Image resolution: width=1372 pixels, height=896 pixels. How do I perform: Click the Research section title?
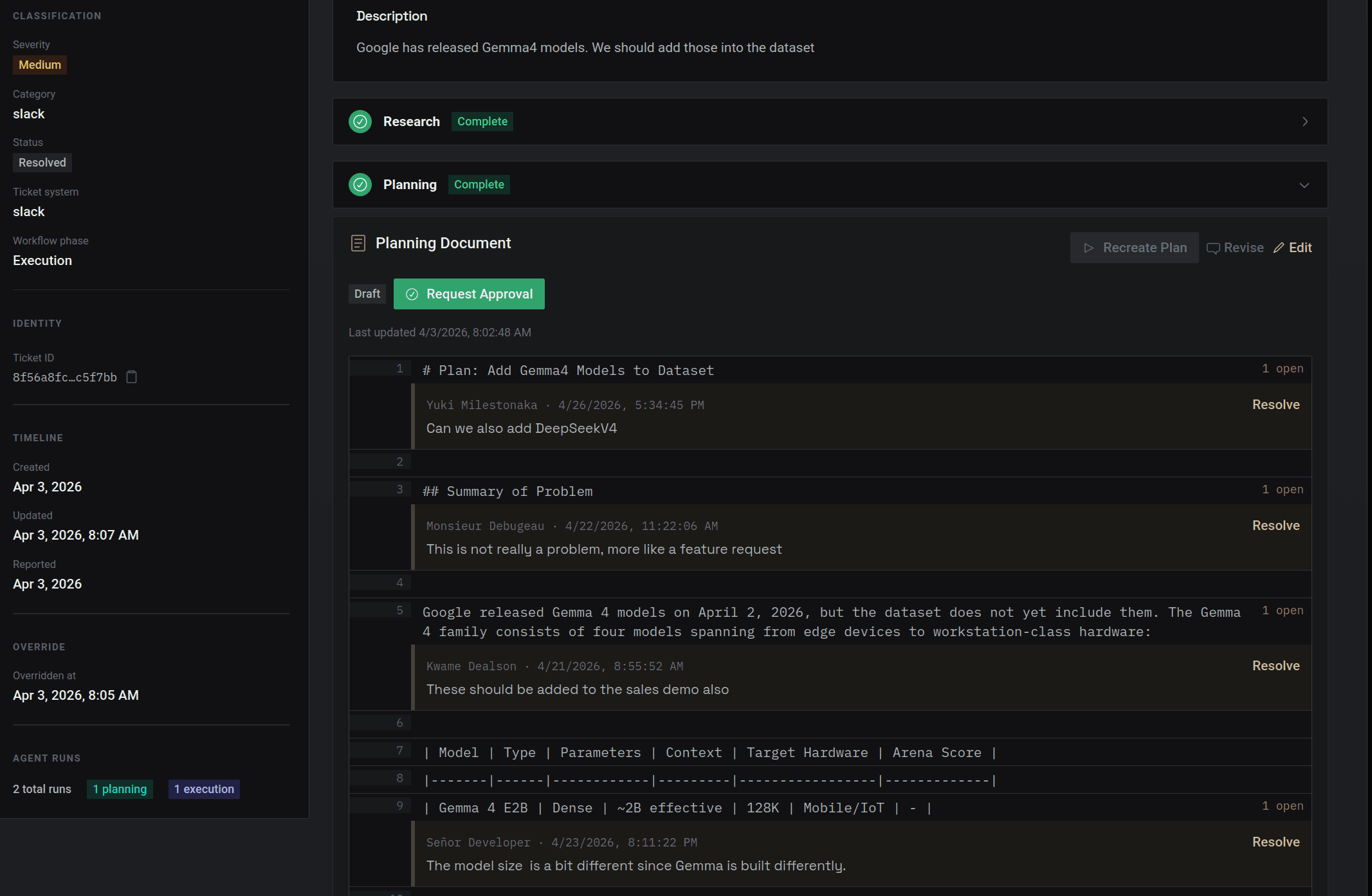click(412, 122)
